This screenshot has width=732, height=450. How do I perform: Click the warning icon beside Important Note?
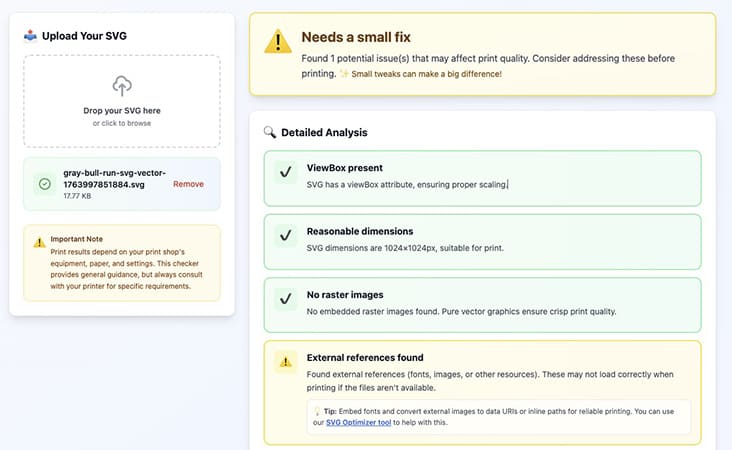point(40,242)
